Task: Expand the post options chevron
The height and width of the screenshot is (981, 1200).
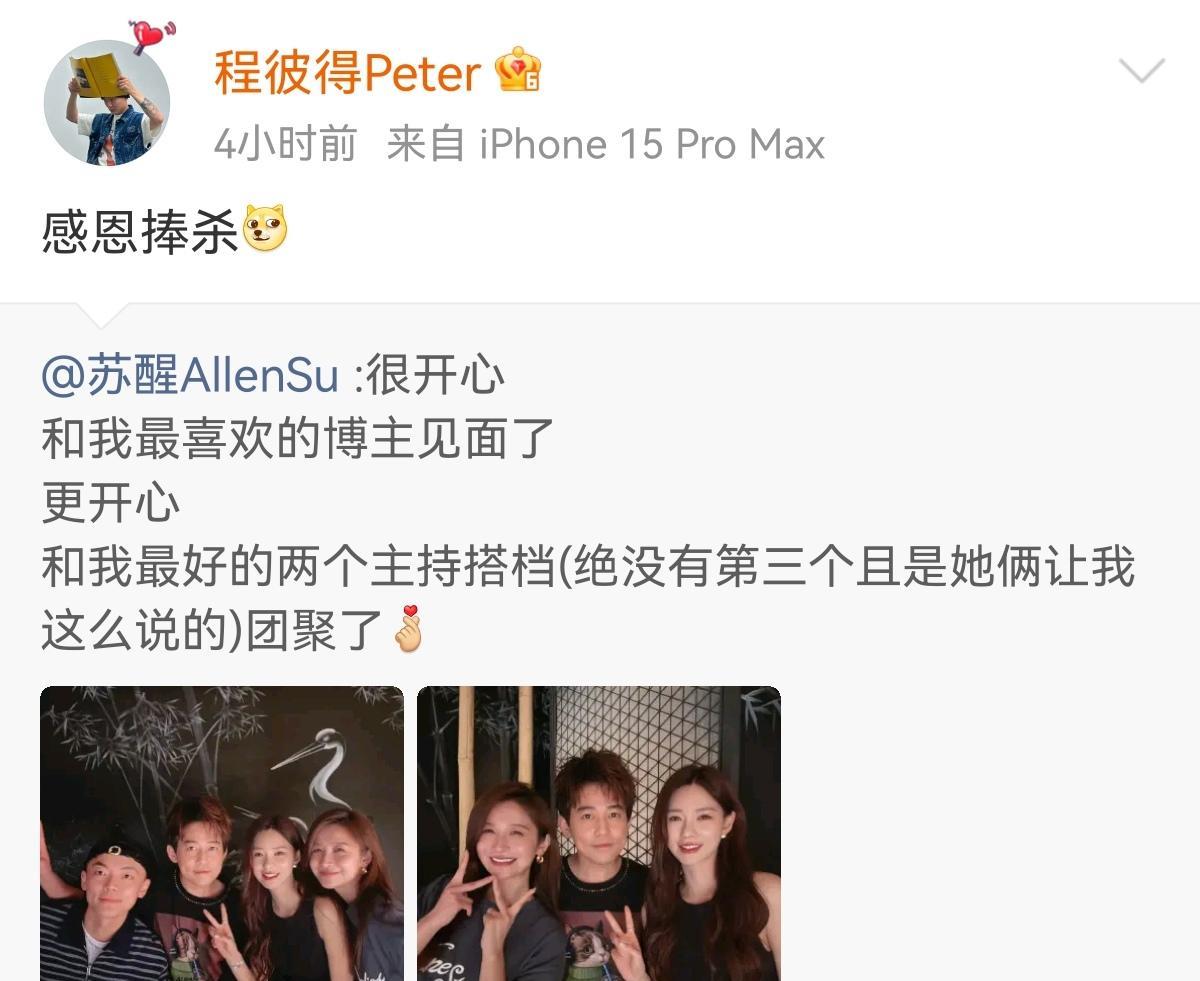Action: (1141, 71)
